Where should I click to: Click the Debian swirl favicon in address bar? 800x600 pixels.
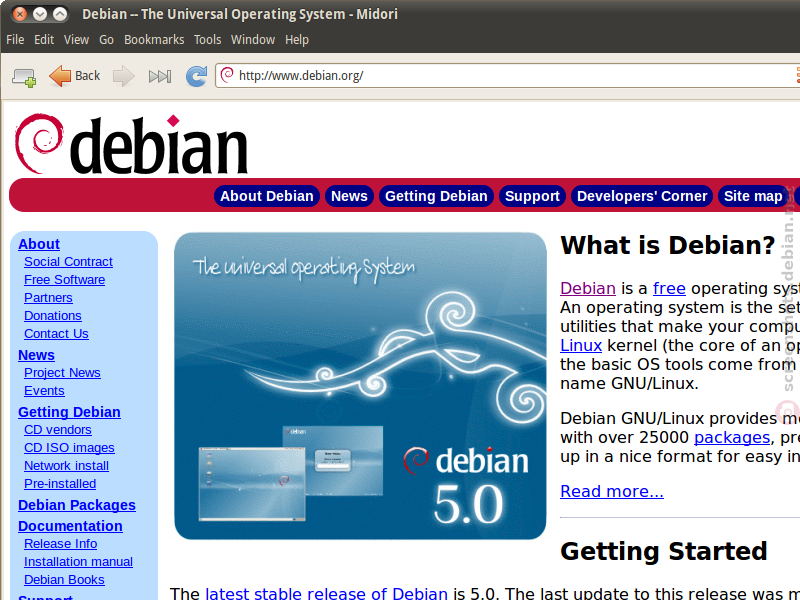pos(227,75)
